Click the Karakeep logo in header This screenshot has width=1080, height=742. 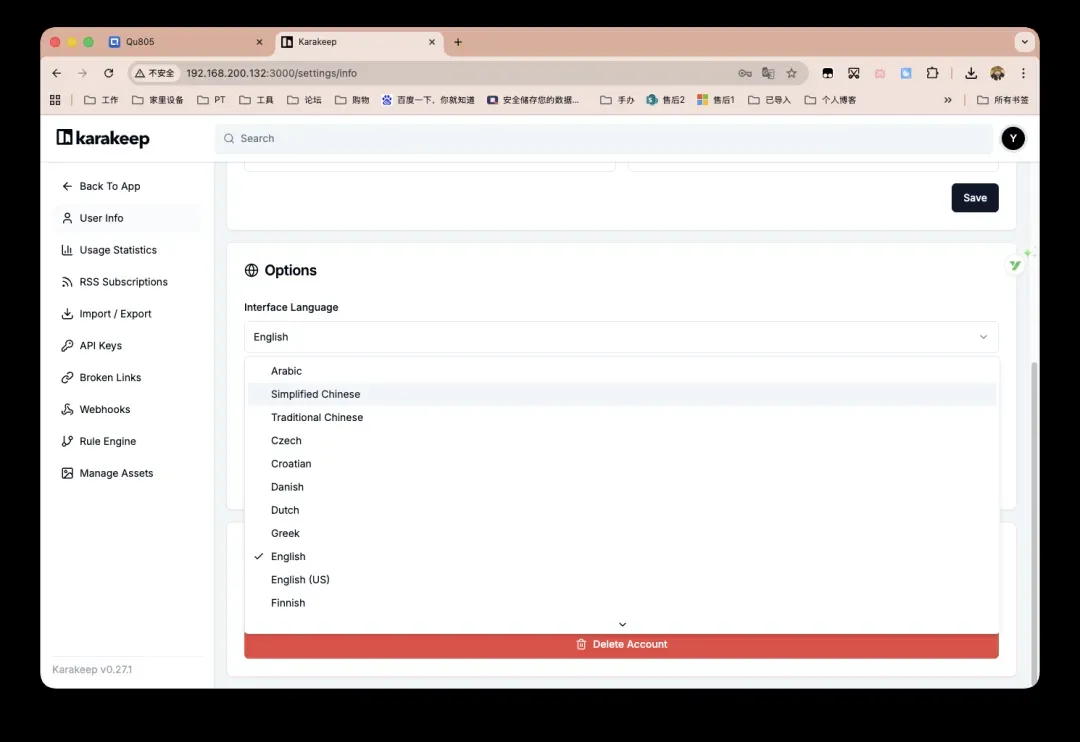(x=103, y=138)
